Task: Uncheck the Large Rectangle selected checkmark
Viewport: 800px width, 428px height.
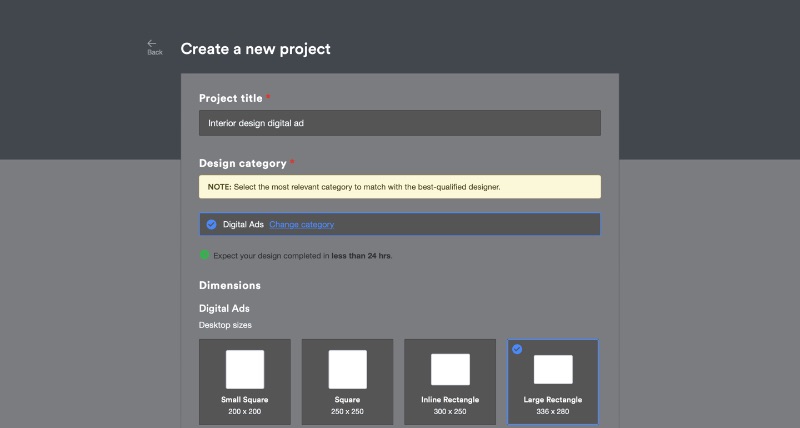Action: pos(517,349)
